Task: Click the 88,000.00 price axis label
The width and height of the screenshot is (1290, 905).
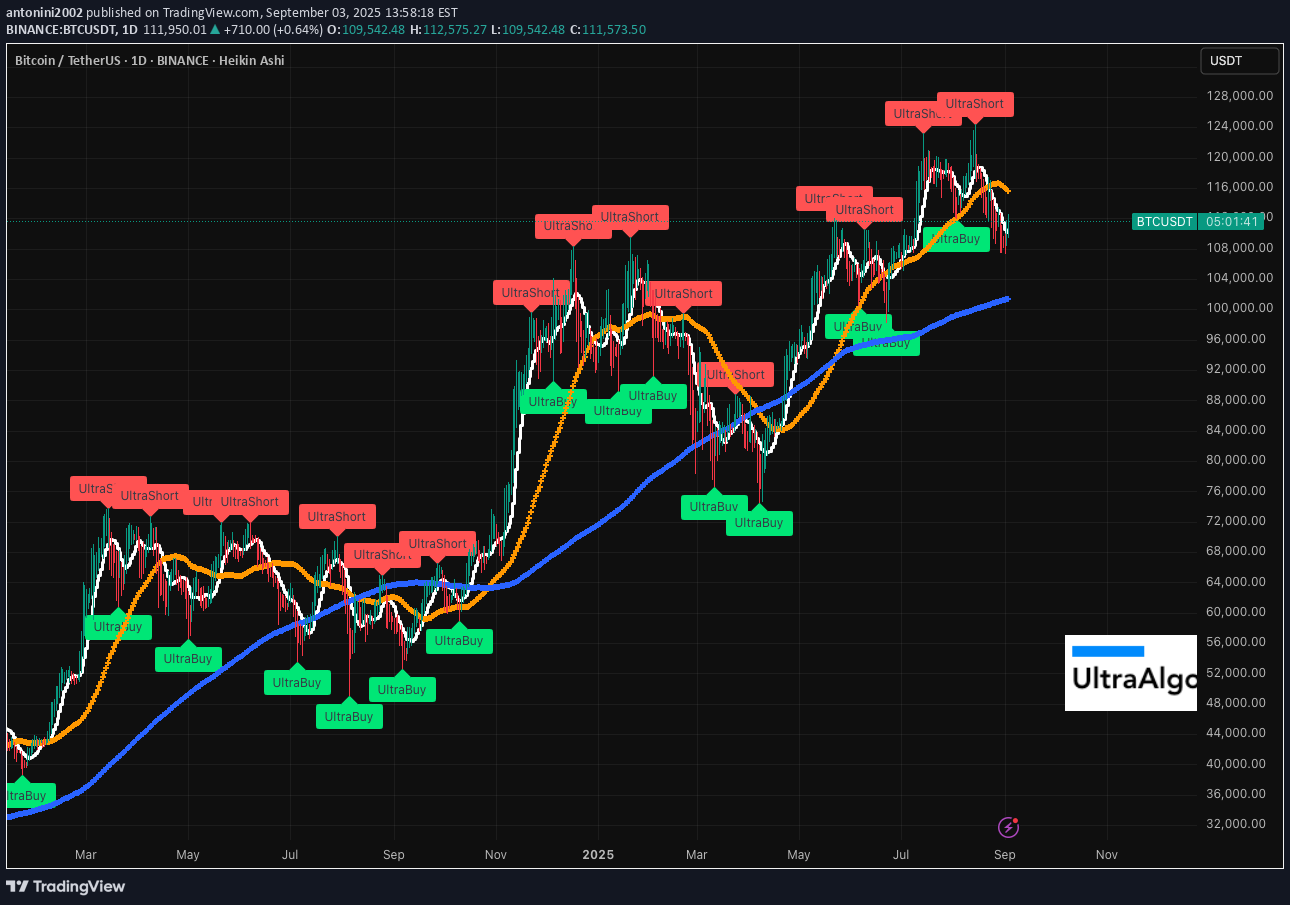Action: coord(1238,400)
